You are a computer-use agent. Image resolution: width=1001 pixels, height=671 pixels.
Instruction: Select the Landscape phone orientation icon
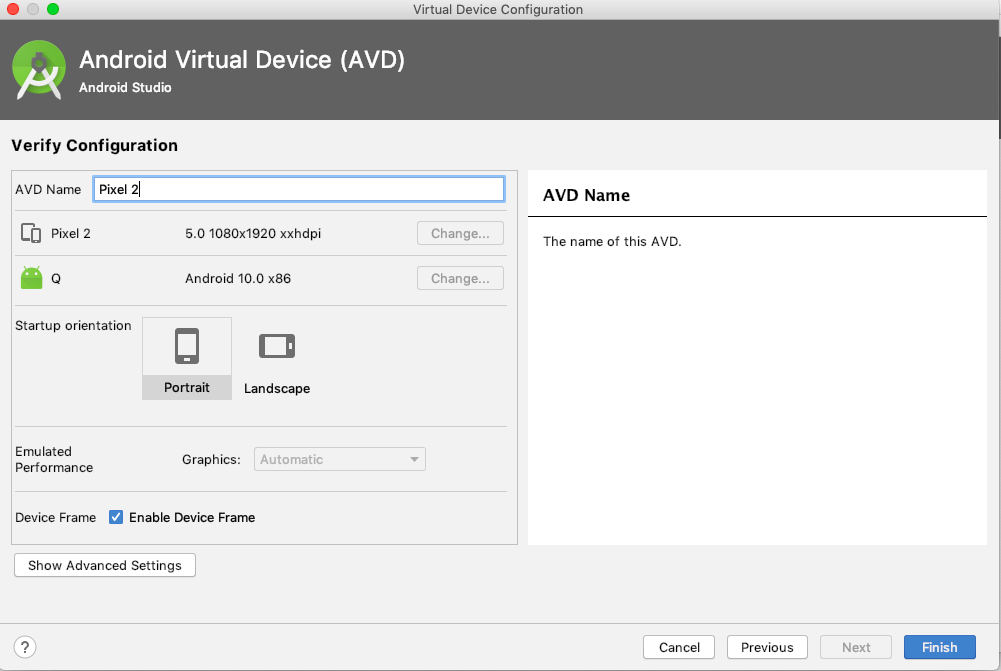point(276,346)
